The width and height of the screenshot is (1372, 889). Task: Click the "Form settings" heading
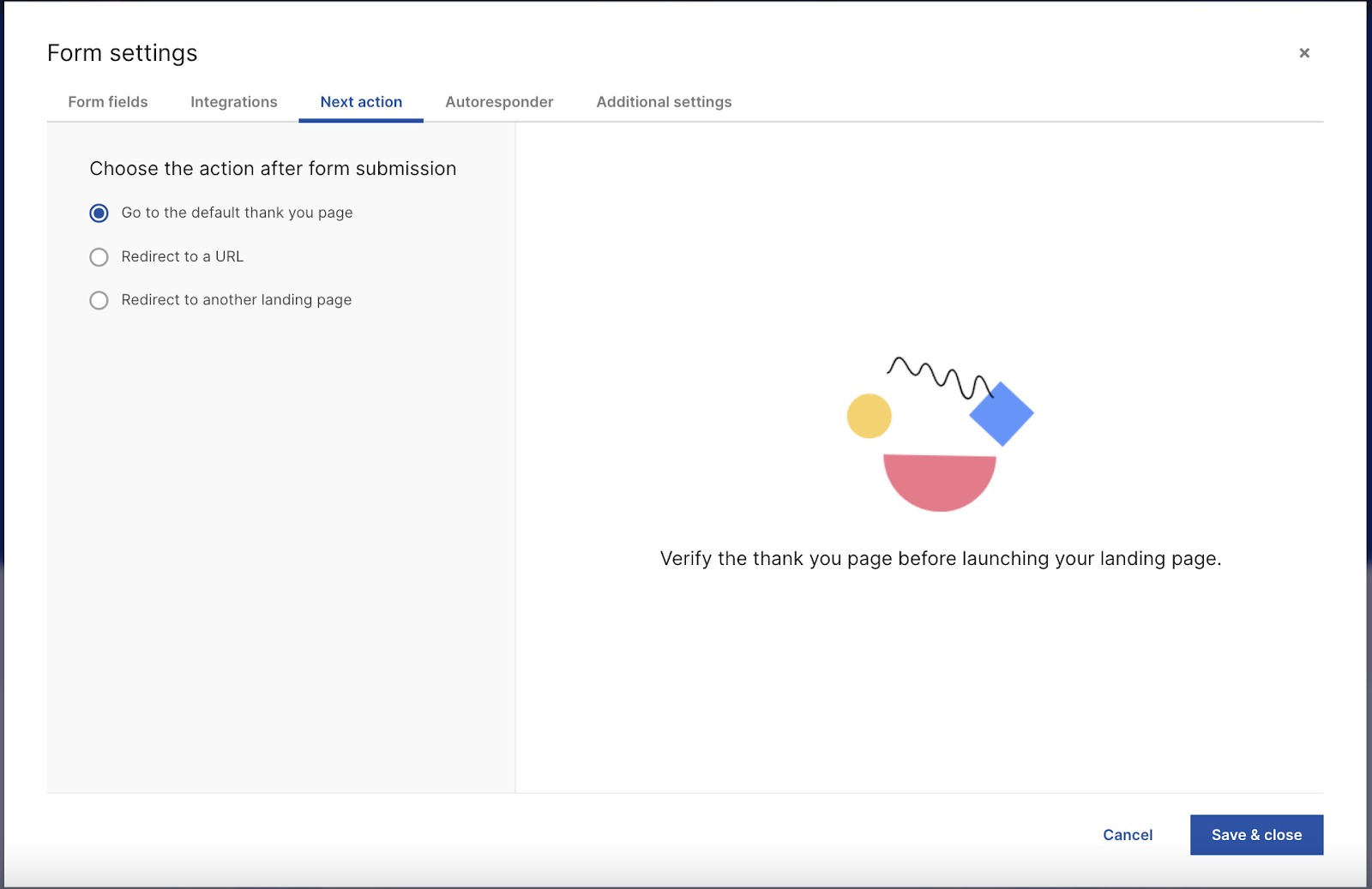tap(122, 52)
